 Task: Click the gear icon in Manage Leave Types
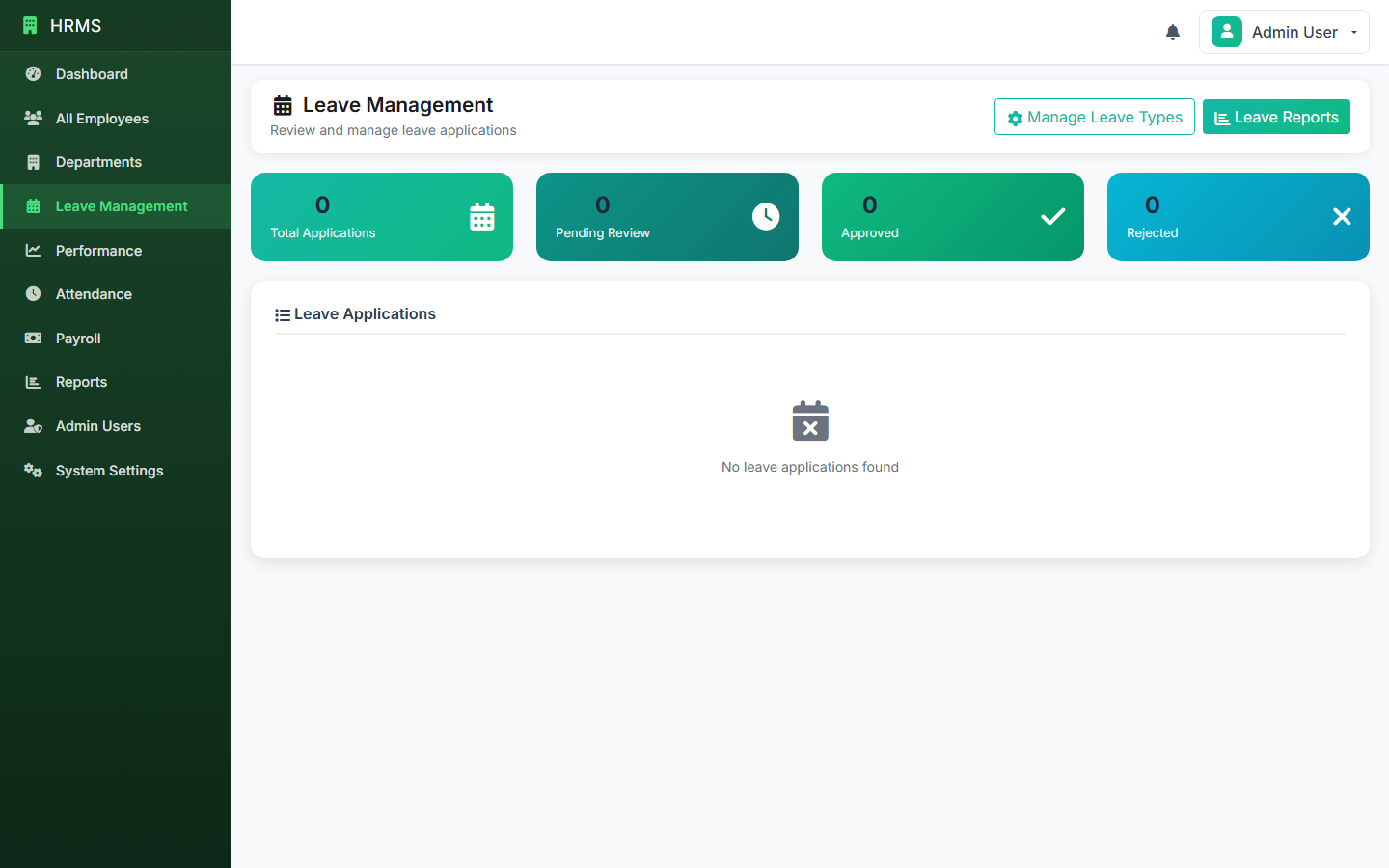[x=1015, y=119]
